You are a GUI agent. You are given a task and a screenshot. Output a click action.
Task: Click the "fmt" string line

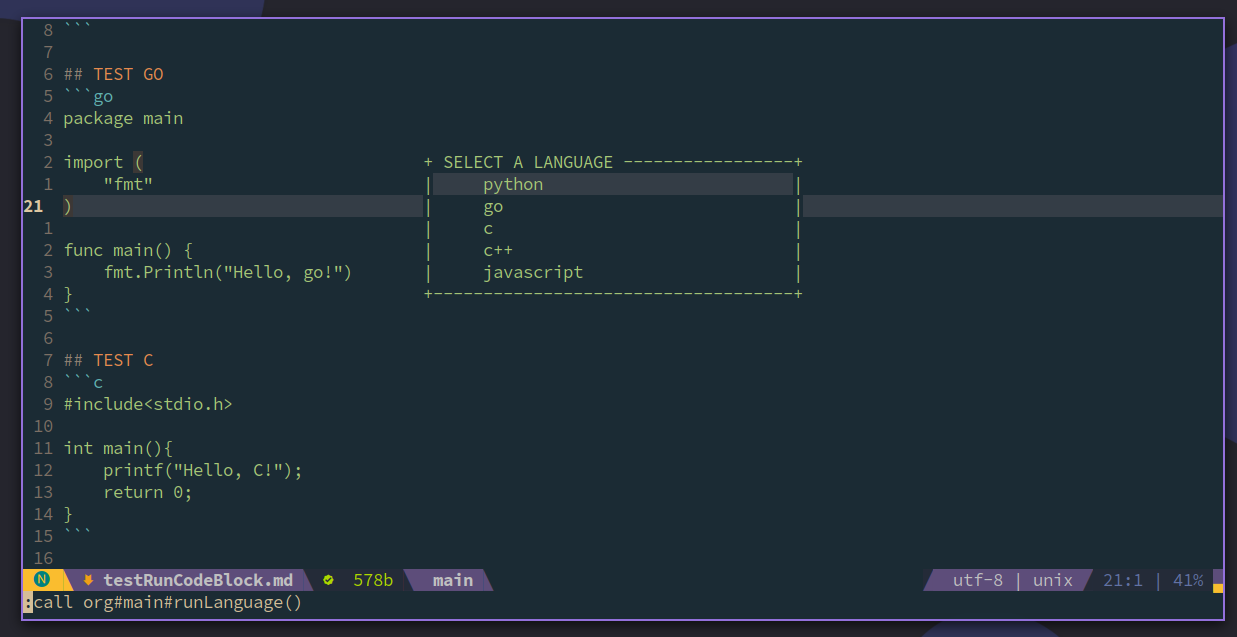pyautogui.click(x=128, y=184)
